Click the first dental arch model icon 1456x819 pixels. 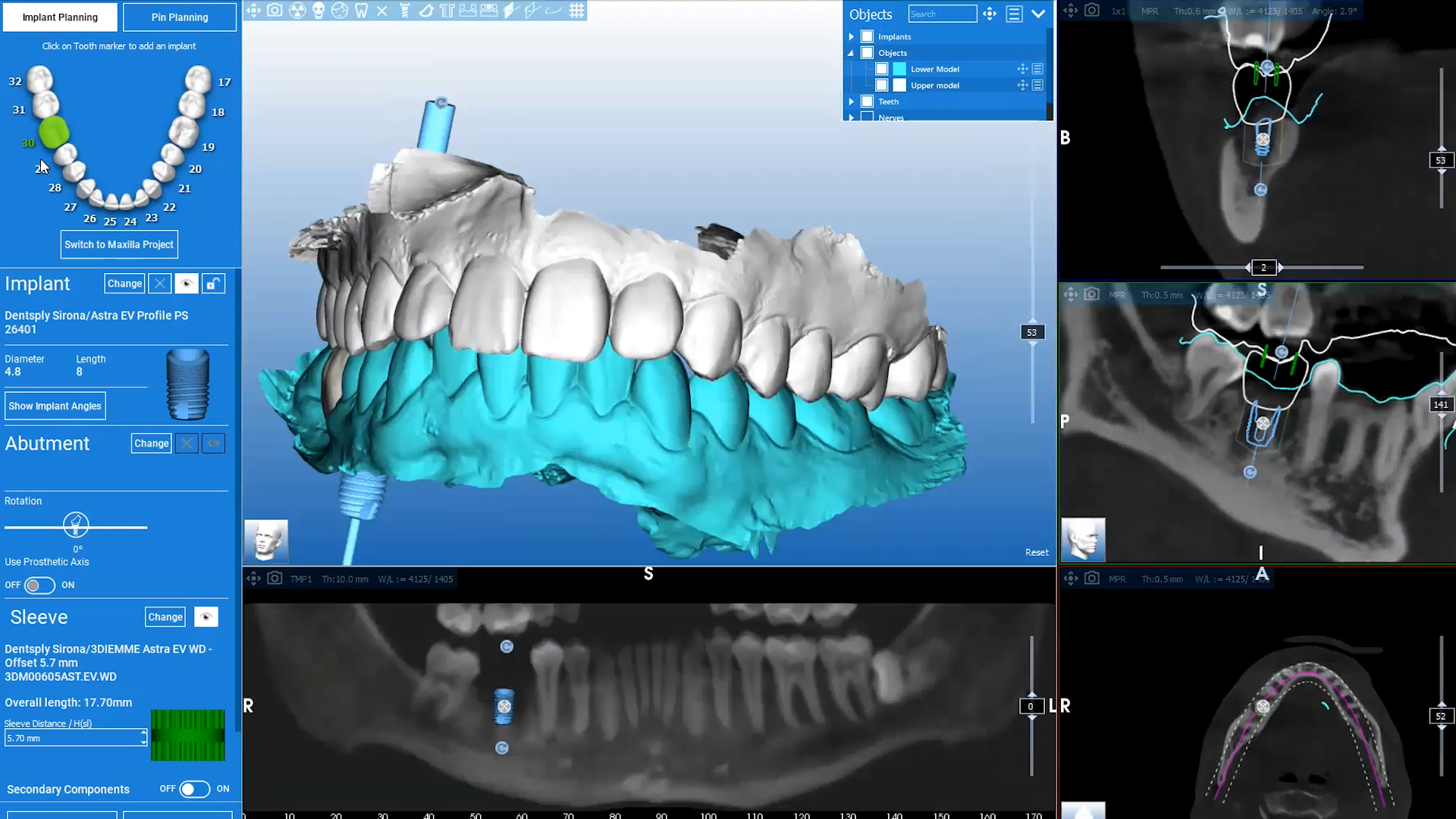pyautogui.click(x=468, y=11)
